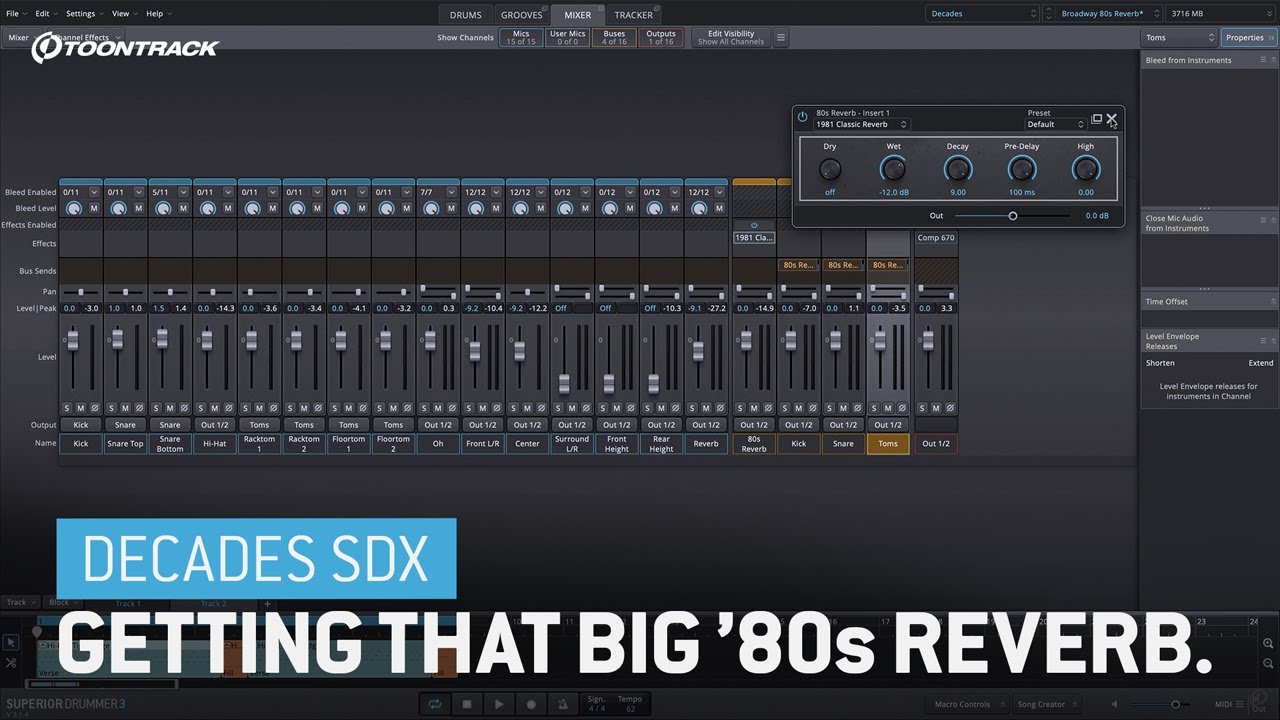1280x720 pixels.
Task: Expand bleed dropdown on the Kick channel
Action: click(94, 192)
